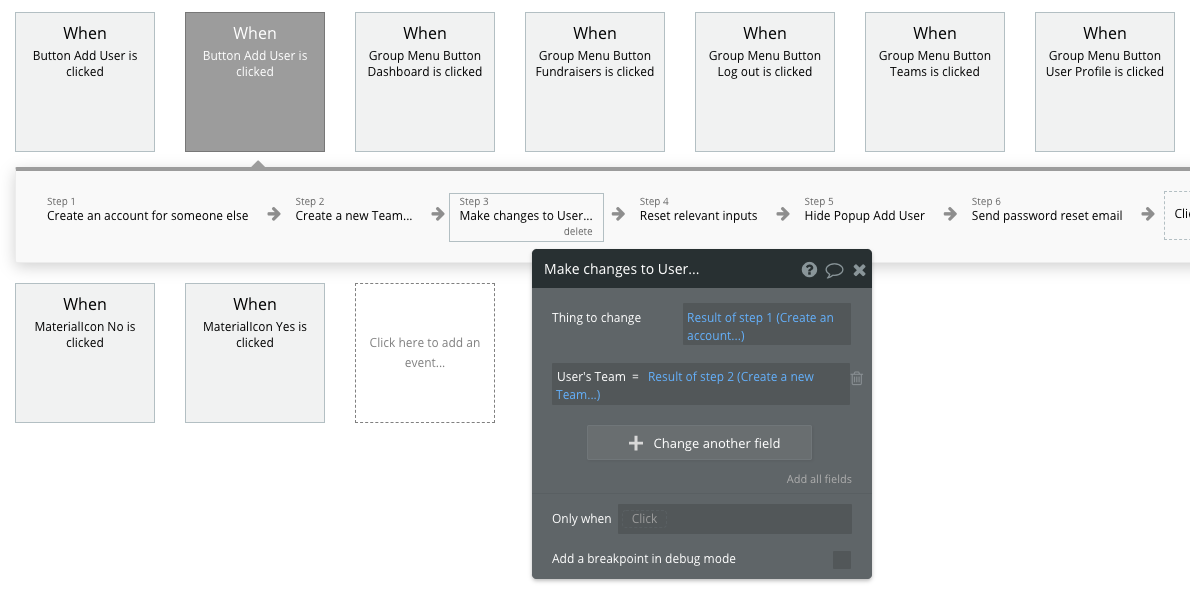Edit the User's Team value expression
The width and height of the screenshot is (1190, 611).
pos(731,385)
